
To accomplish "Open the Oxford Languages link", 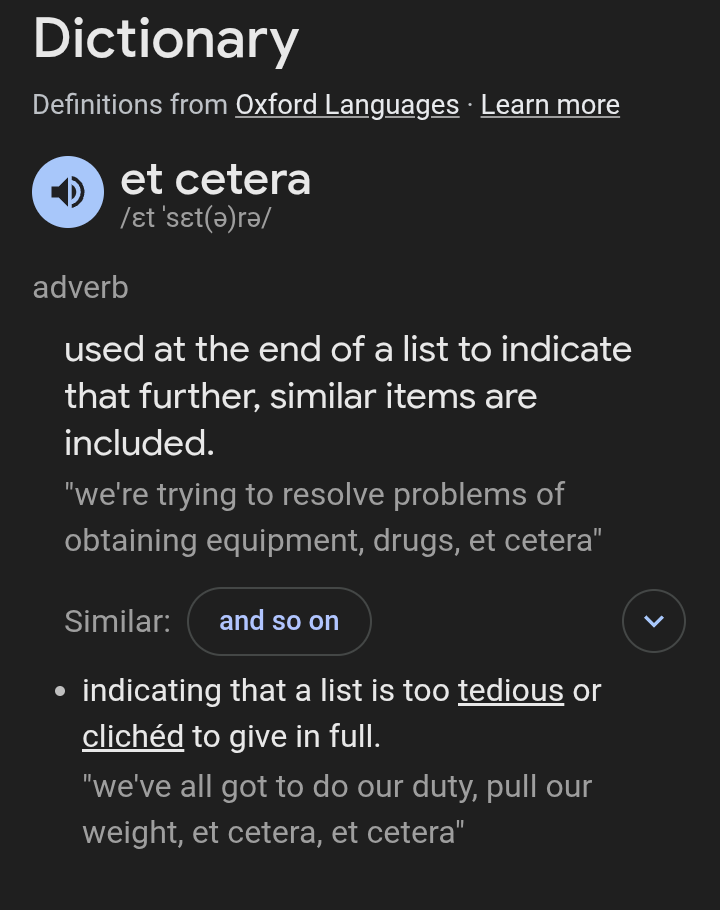I will tap(347, 105).
